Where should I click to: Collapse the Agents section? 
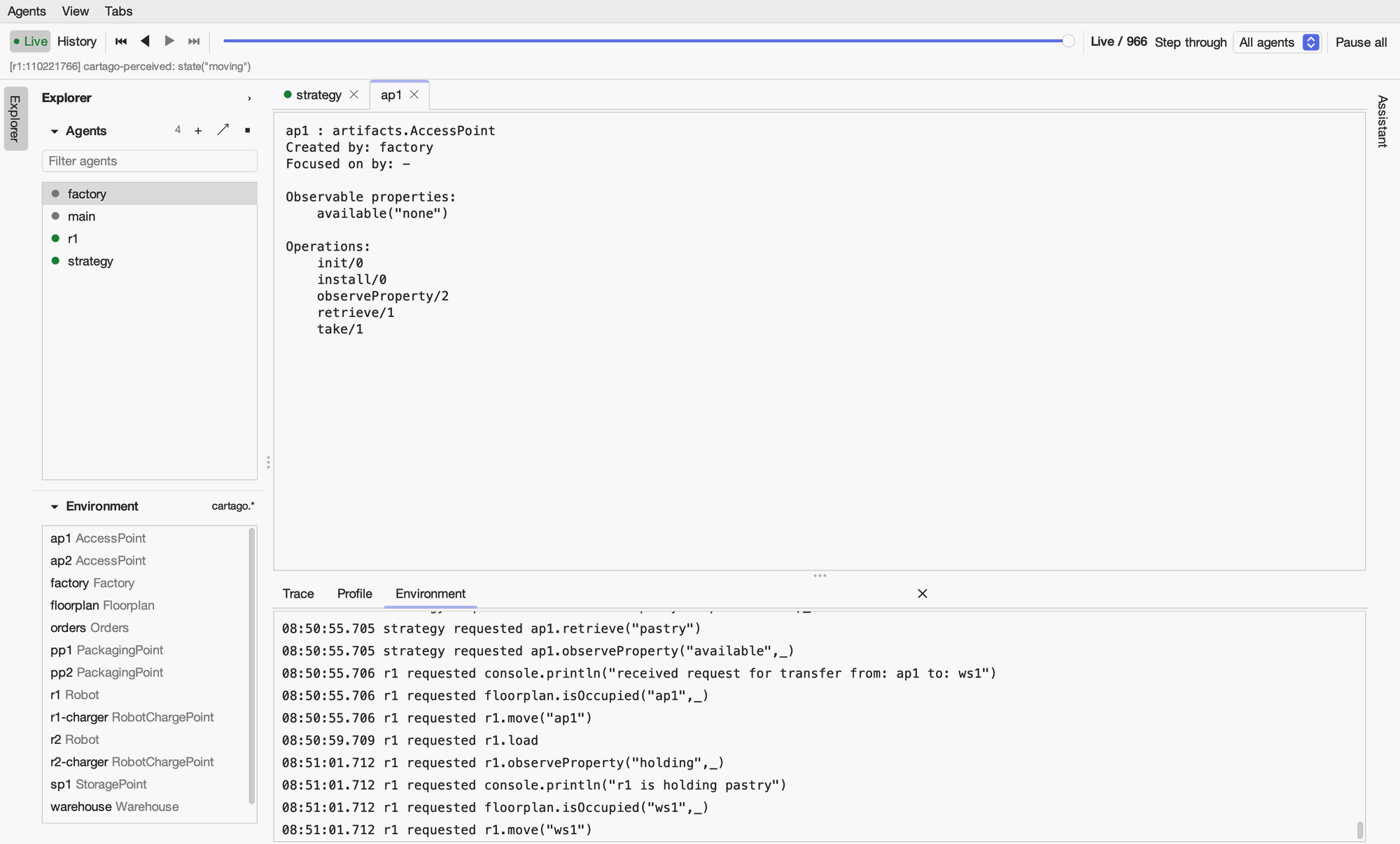[55, 132]
